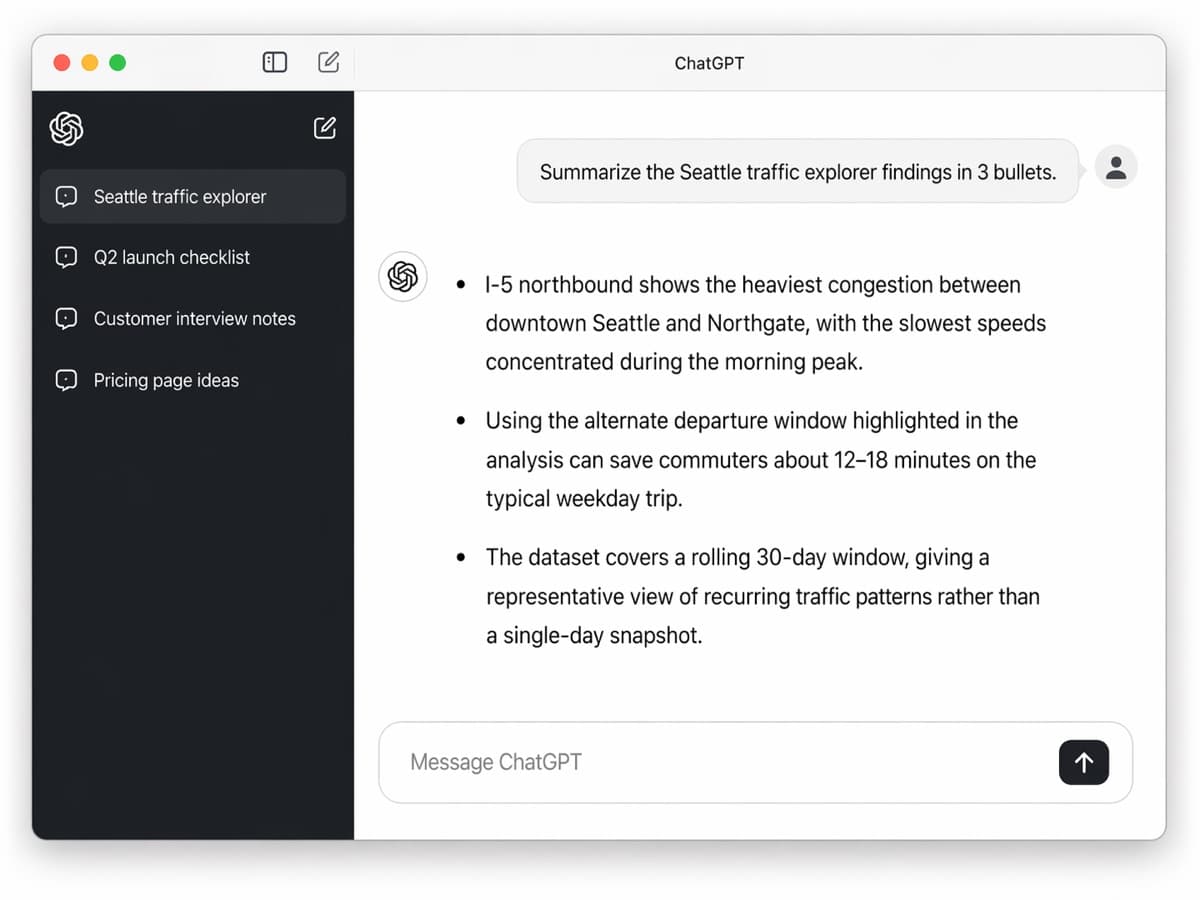Click the new chat icon in title bar
This screenshot has width=1200, height=900.
tap(328, 62)
